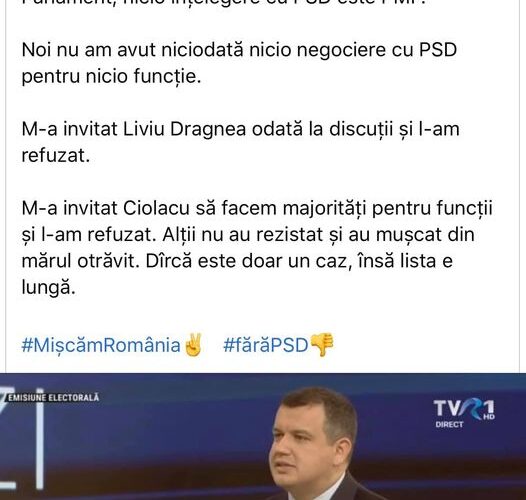Image resolution: width=526 pixels, height=500 pixels.
Task: Click the EMISIUNE ELECTORALĂ banner
Action: pyautogui.click(x=53, y=398)
